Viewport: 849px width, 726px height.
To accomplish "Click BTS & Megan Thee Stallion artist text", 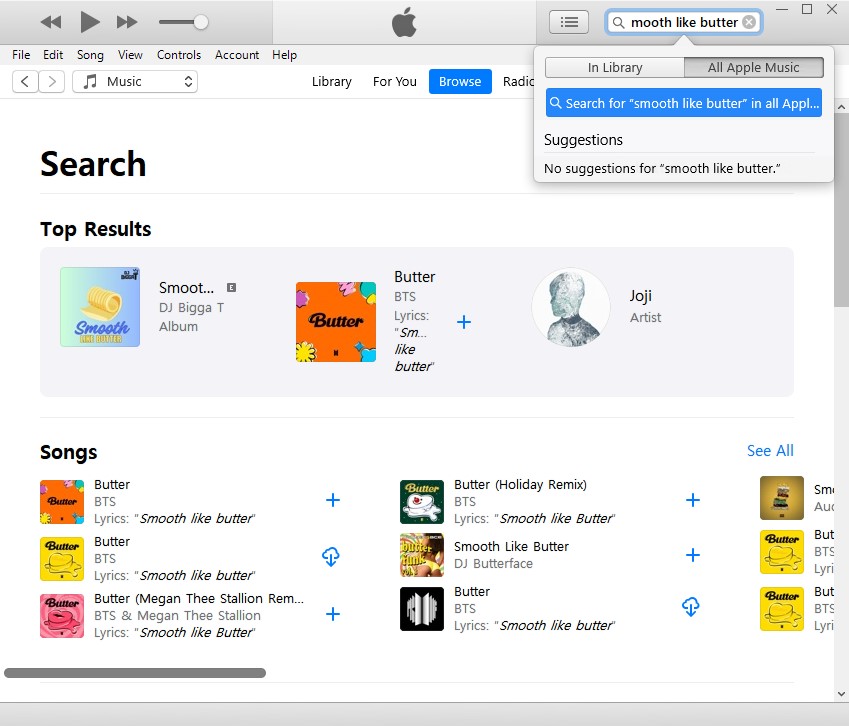I will (x=177, y=616).
